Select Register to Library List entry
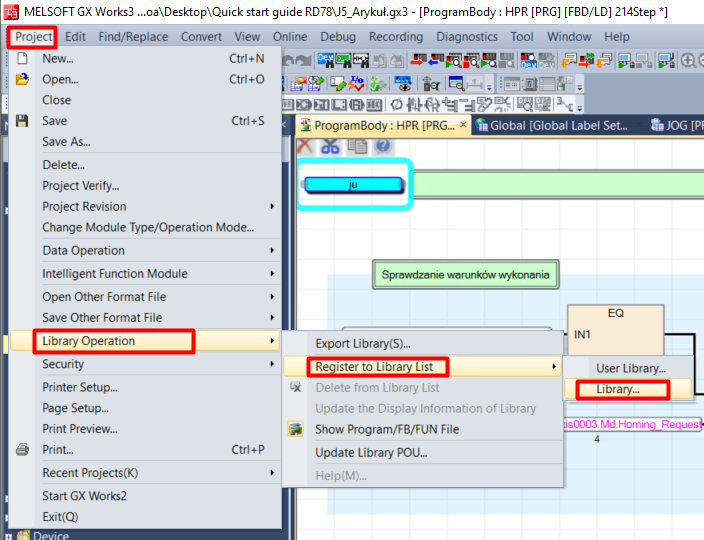Screen dimensions: 704x540 click(423, 367)
